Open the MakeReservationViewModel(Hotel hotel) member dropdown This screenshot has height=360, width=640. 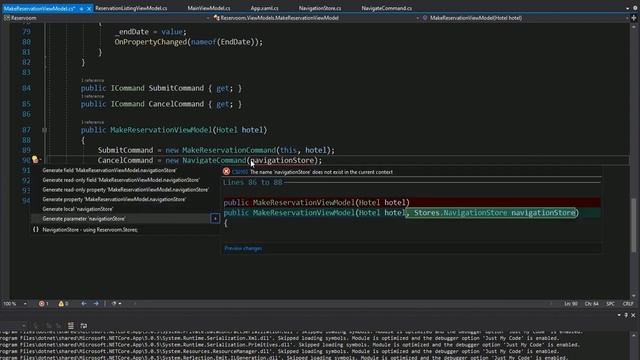click(x=525, y=18)
